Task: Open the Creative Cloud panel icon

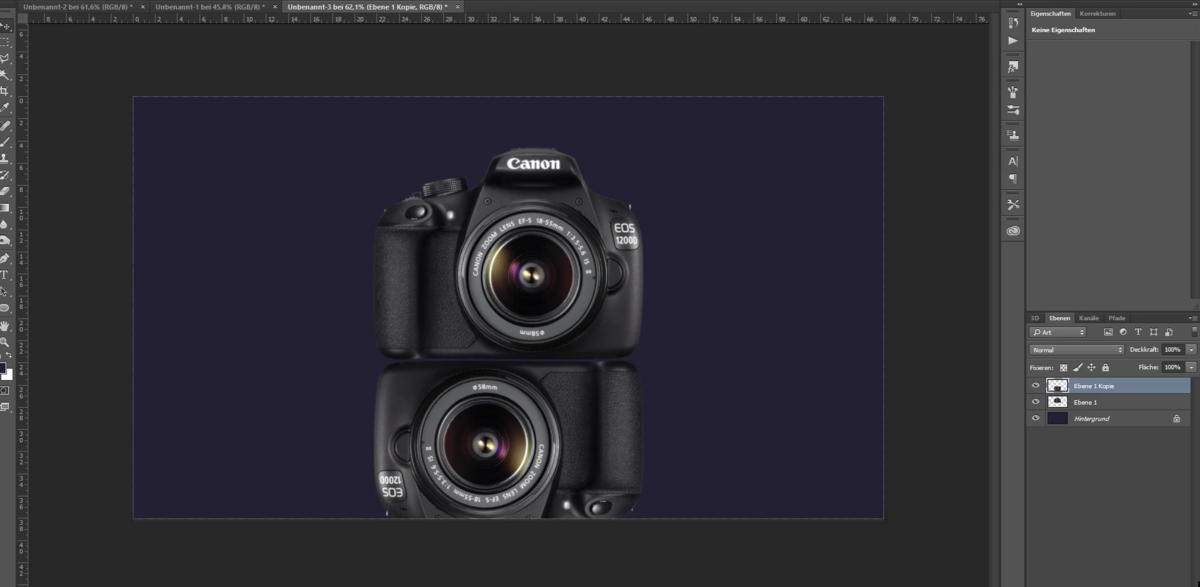Action: (x=1012, y=230)
